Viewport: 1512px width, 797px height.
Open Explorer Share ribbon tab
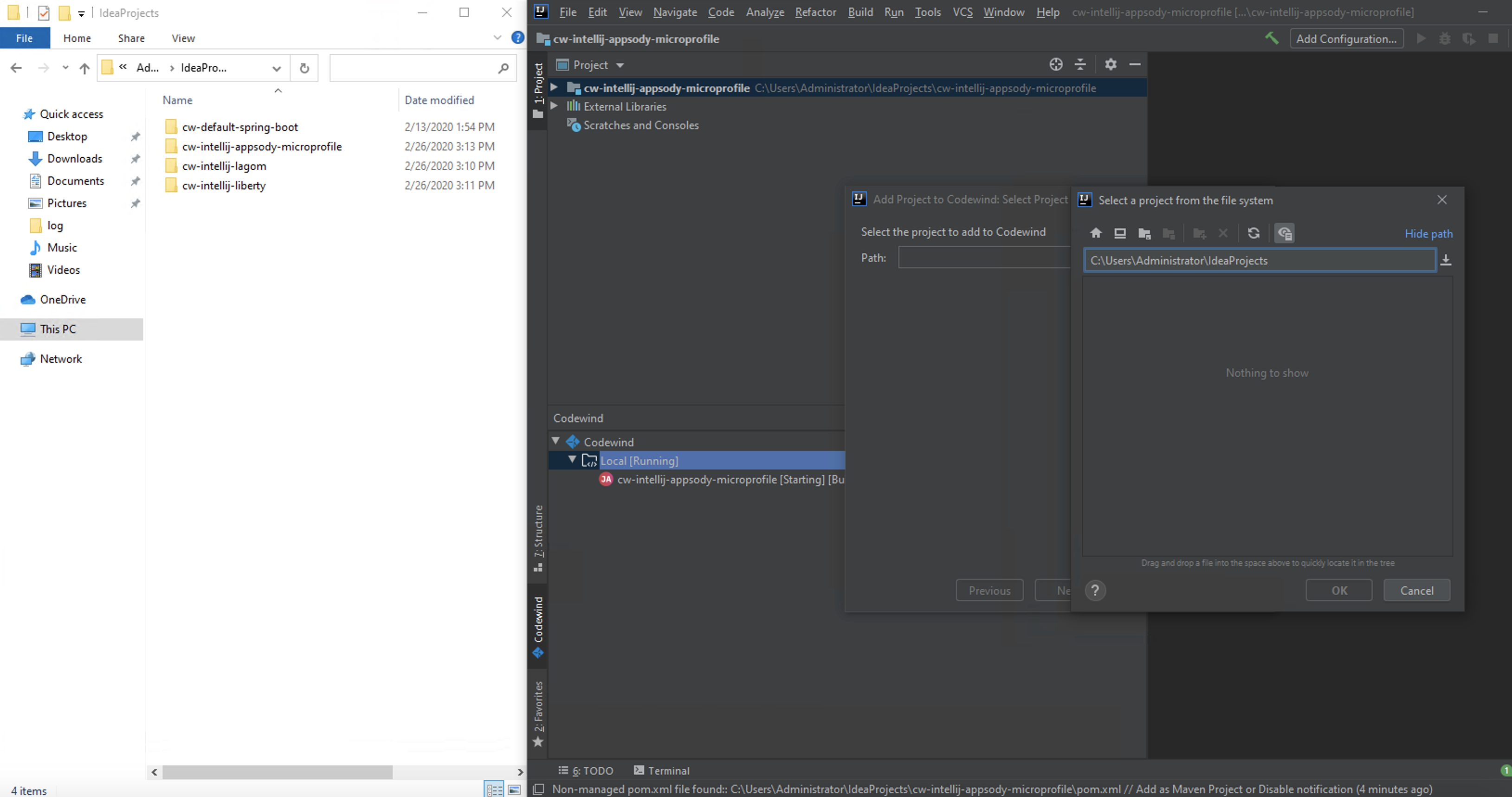coord(131,38)
